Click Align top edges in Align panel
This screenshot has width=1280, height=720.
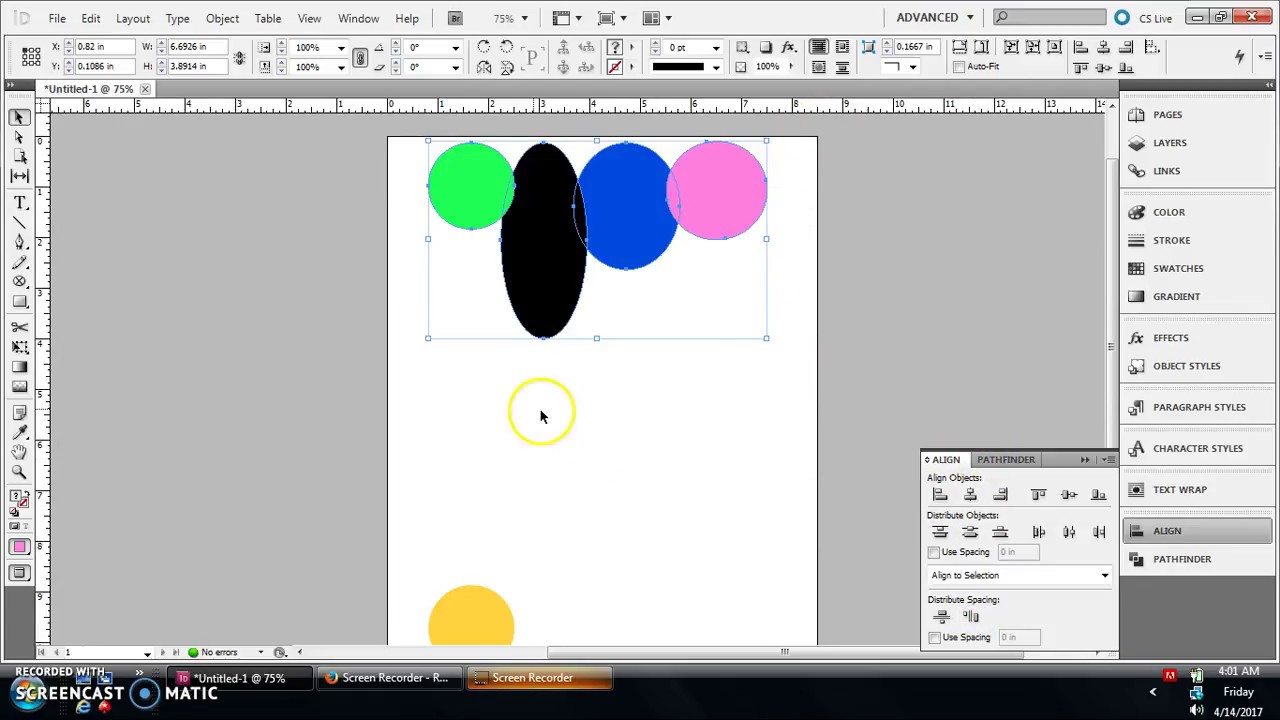pyautogui.click(x=1038, y=495)
